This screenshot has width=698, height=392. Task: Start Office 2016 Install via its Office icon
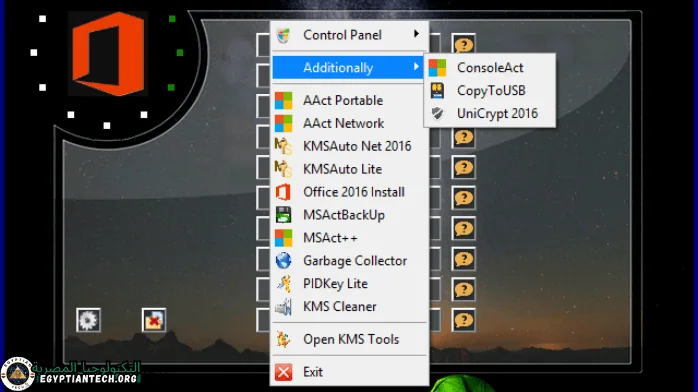pyautogui.click(x=284, y=192)
